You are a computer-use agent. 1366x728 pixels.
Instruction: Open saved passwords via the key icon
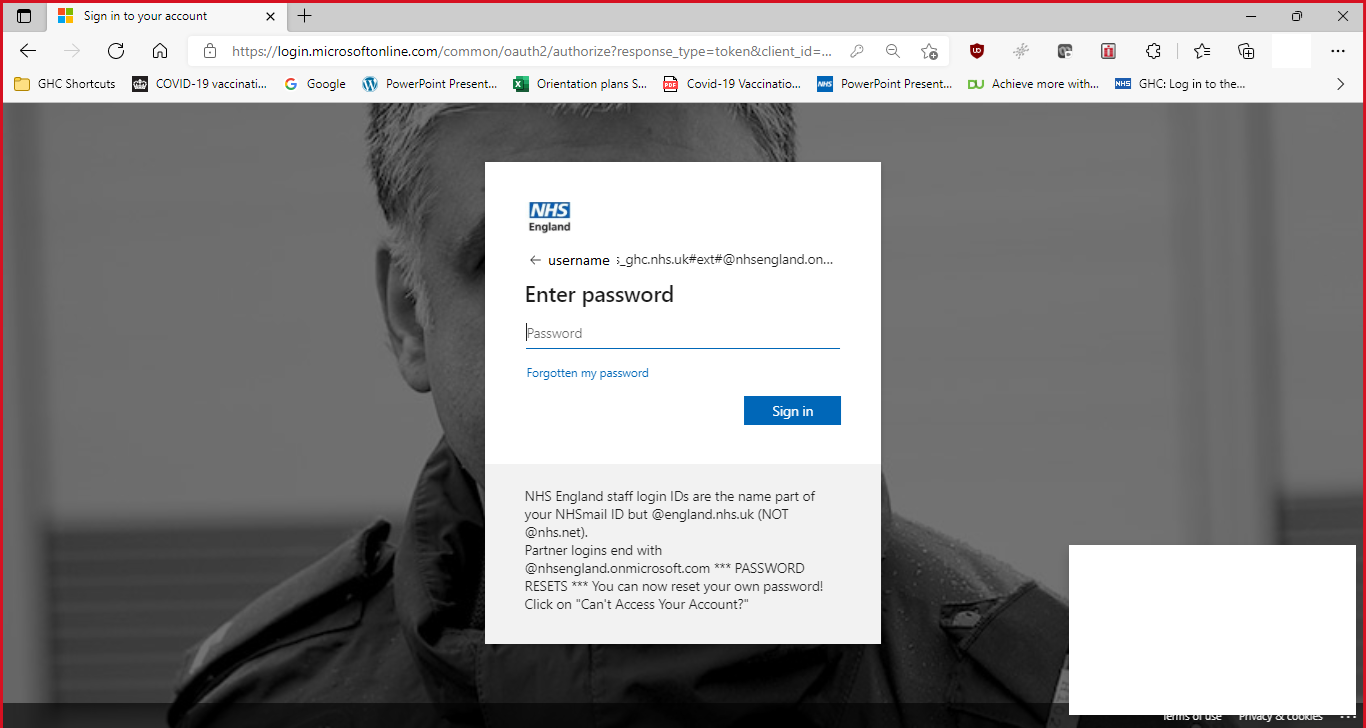coord(857,51)
